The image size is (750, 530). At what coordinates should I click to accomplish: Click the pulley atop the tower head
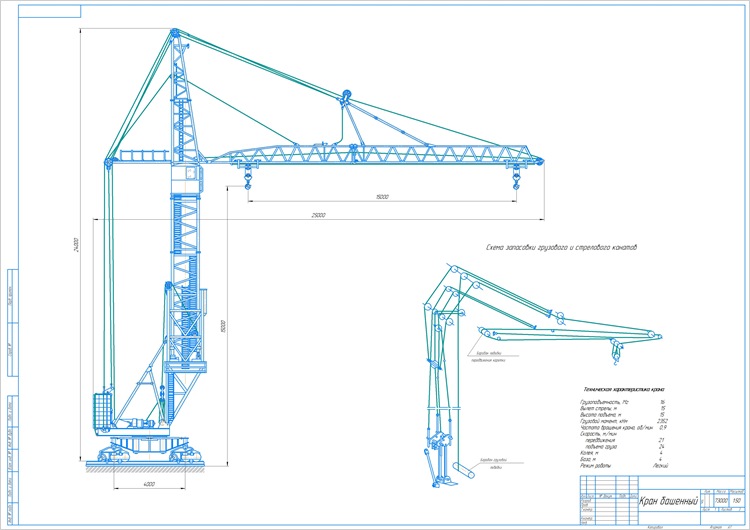175,33
